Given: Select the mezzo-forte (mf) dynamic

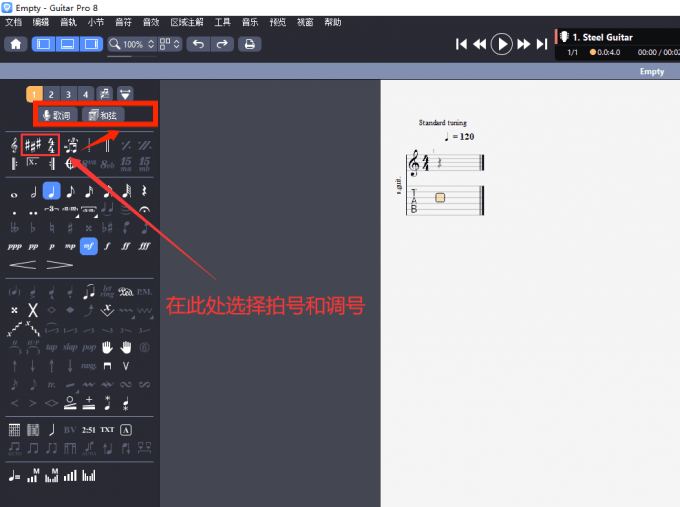Looking at the screenshot, I should pyautogui.click(x=88, y=246).
